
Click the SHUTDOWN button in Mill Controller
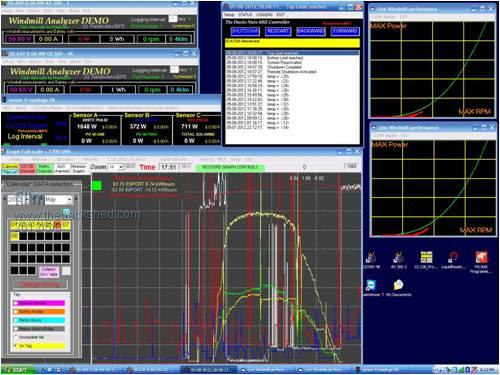pos(245,31)
